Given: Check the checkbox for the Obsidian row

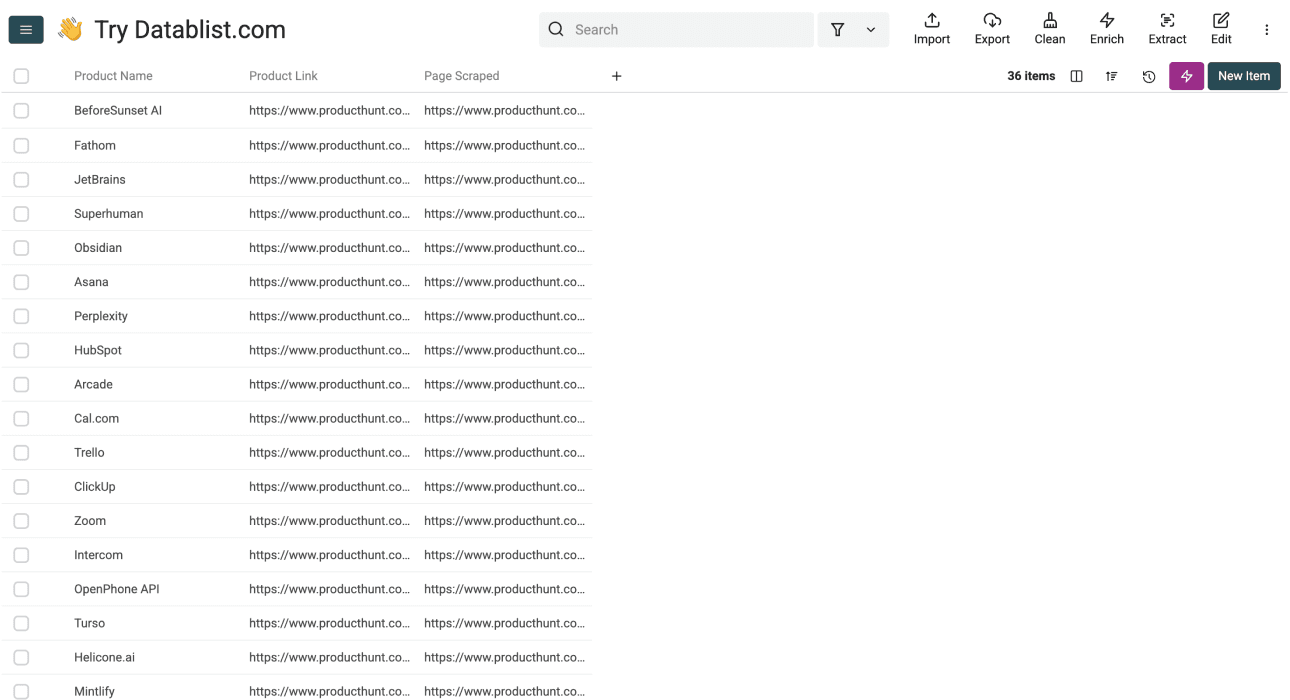Looking at the screenshot, I should click(21, 247).
